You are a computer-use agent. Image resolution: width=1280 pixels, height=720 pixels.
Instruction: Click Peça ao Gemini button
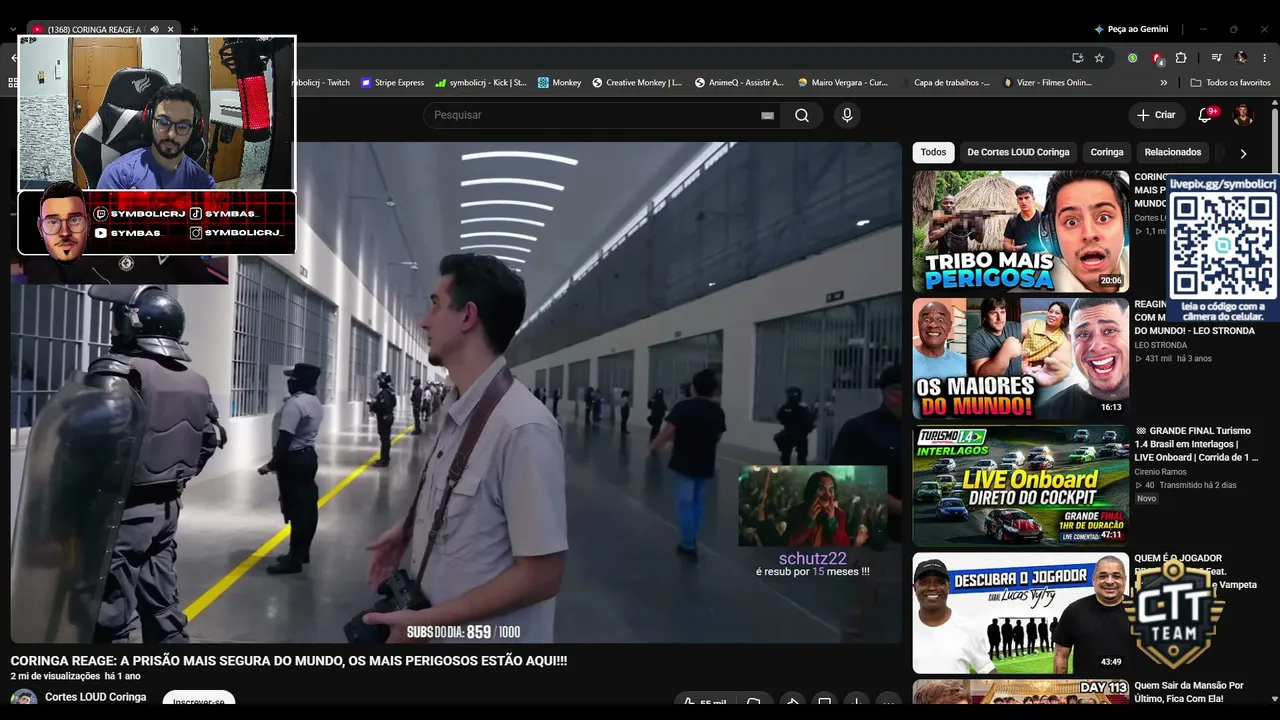1130,29
